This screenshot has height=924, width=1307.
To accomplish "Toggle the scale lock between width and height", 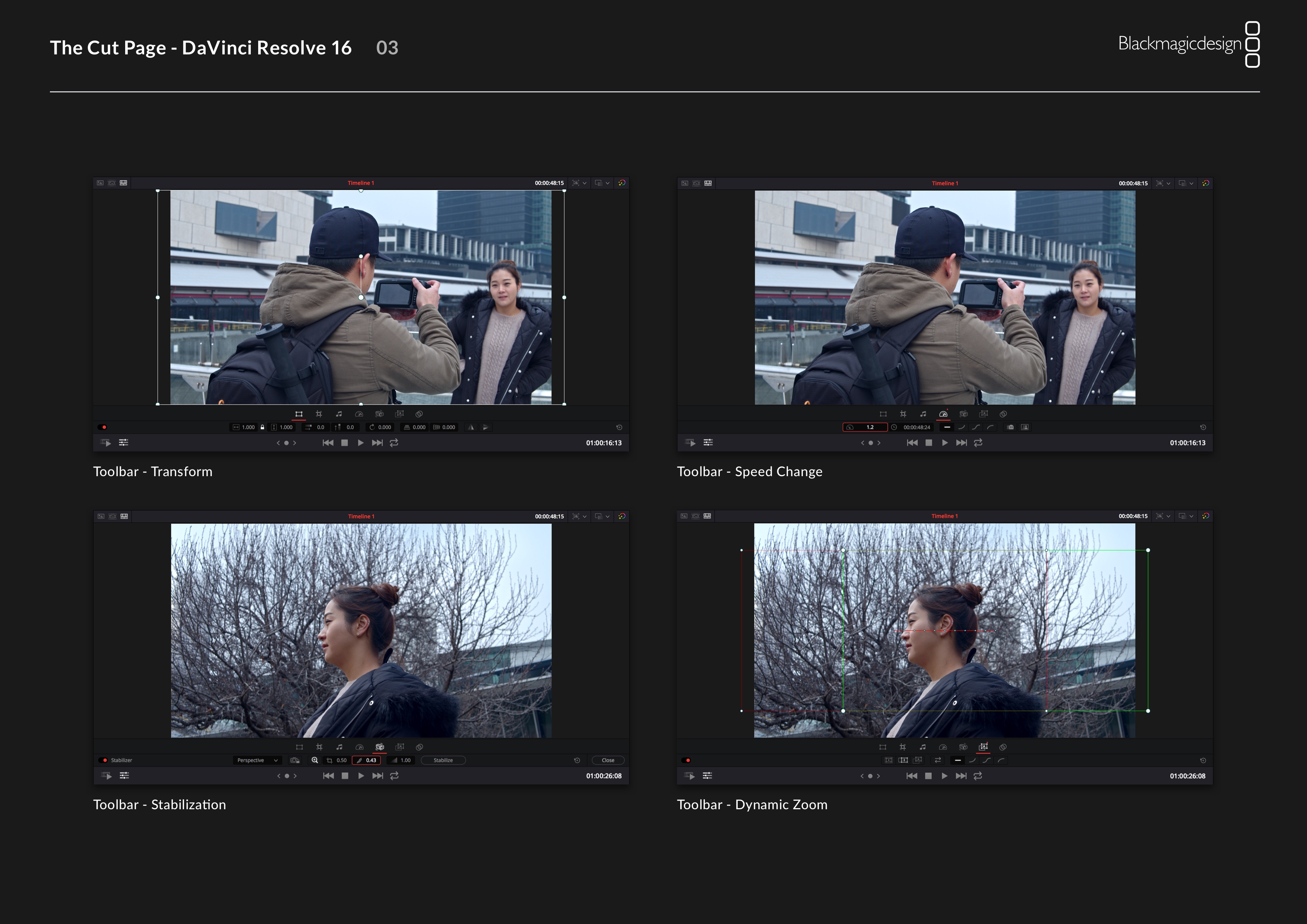I will tap(262, 427).
